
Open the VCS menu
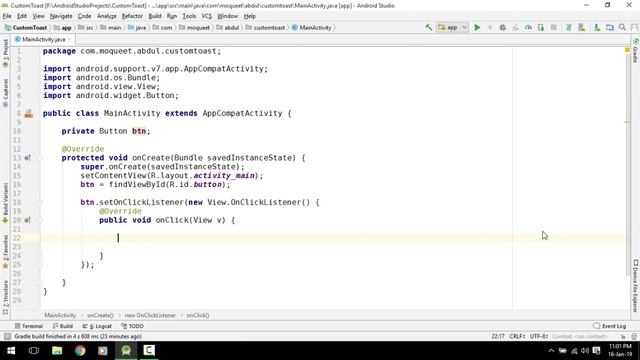point(207,16)
